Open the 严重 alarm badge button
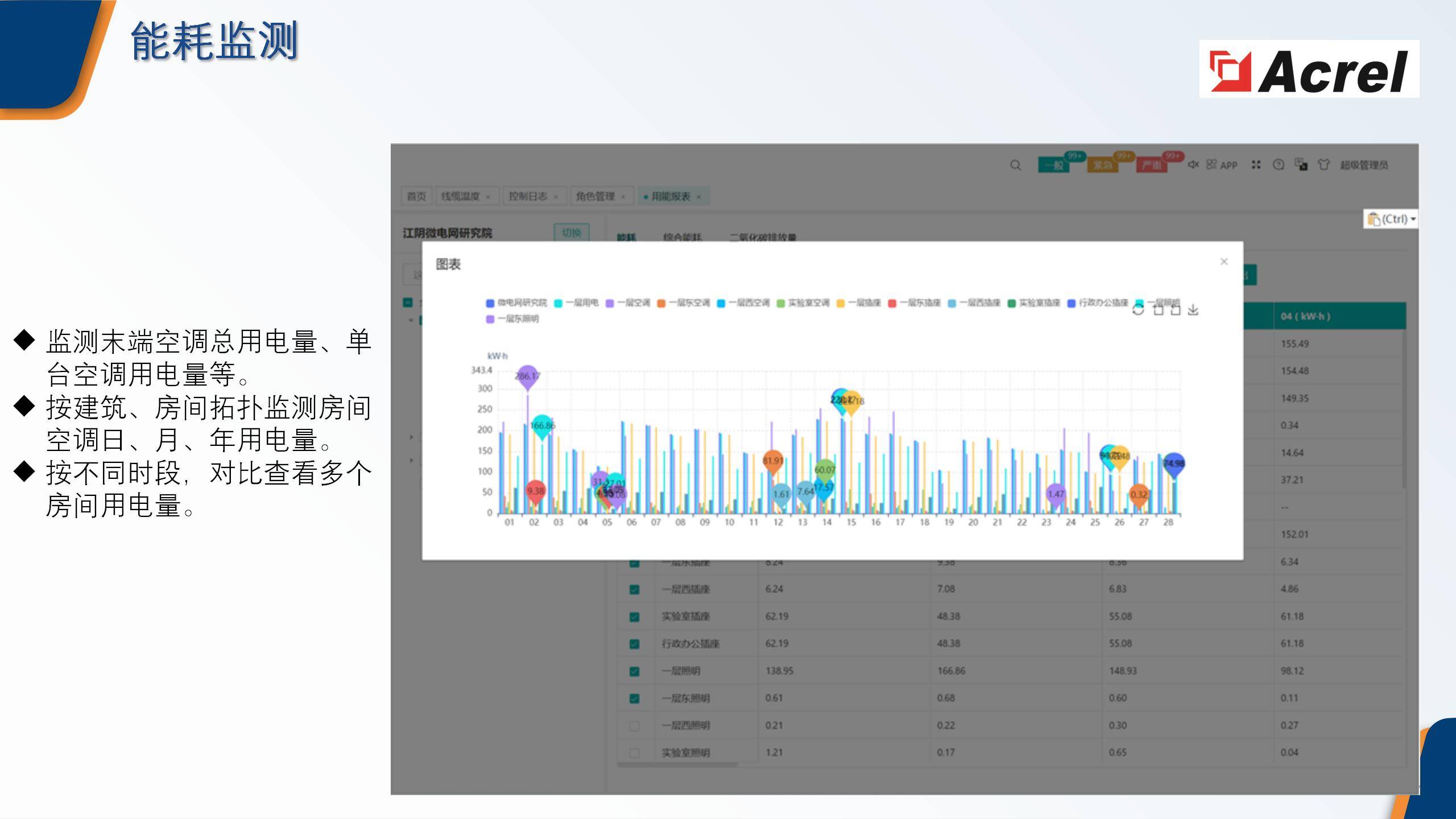This screenshot has height=819, width=1456. point(1152,165)
